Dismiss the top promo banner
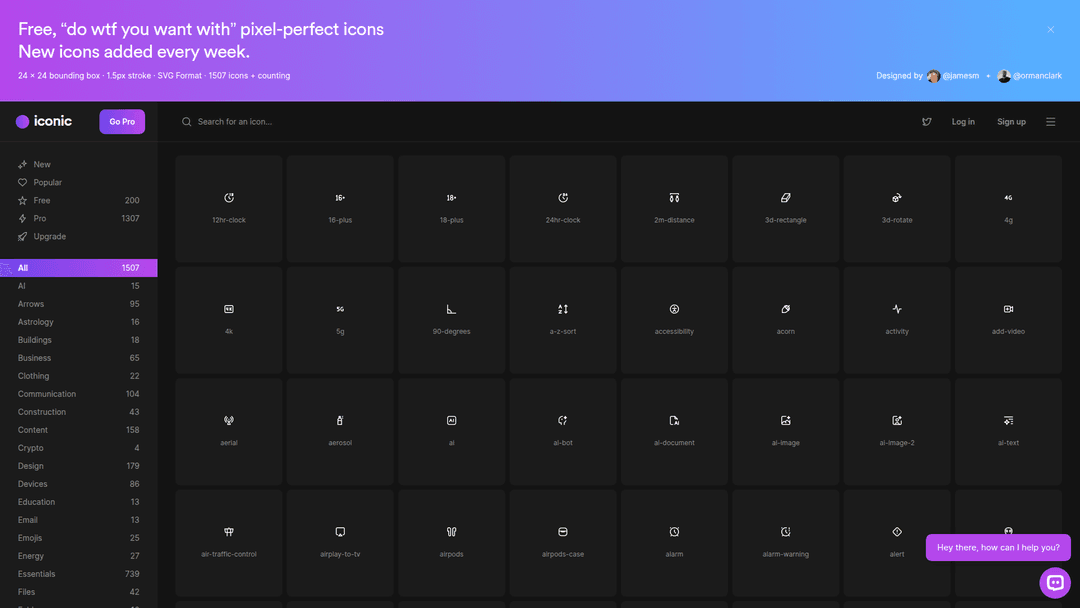The width and height of the screenshot is (1080, 608). coord(1051,30)
